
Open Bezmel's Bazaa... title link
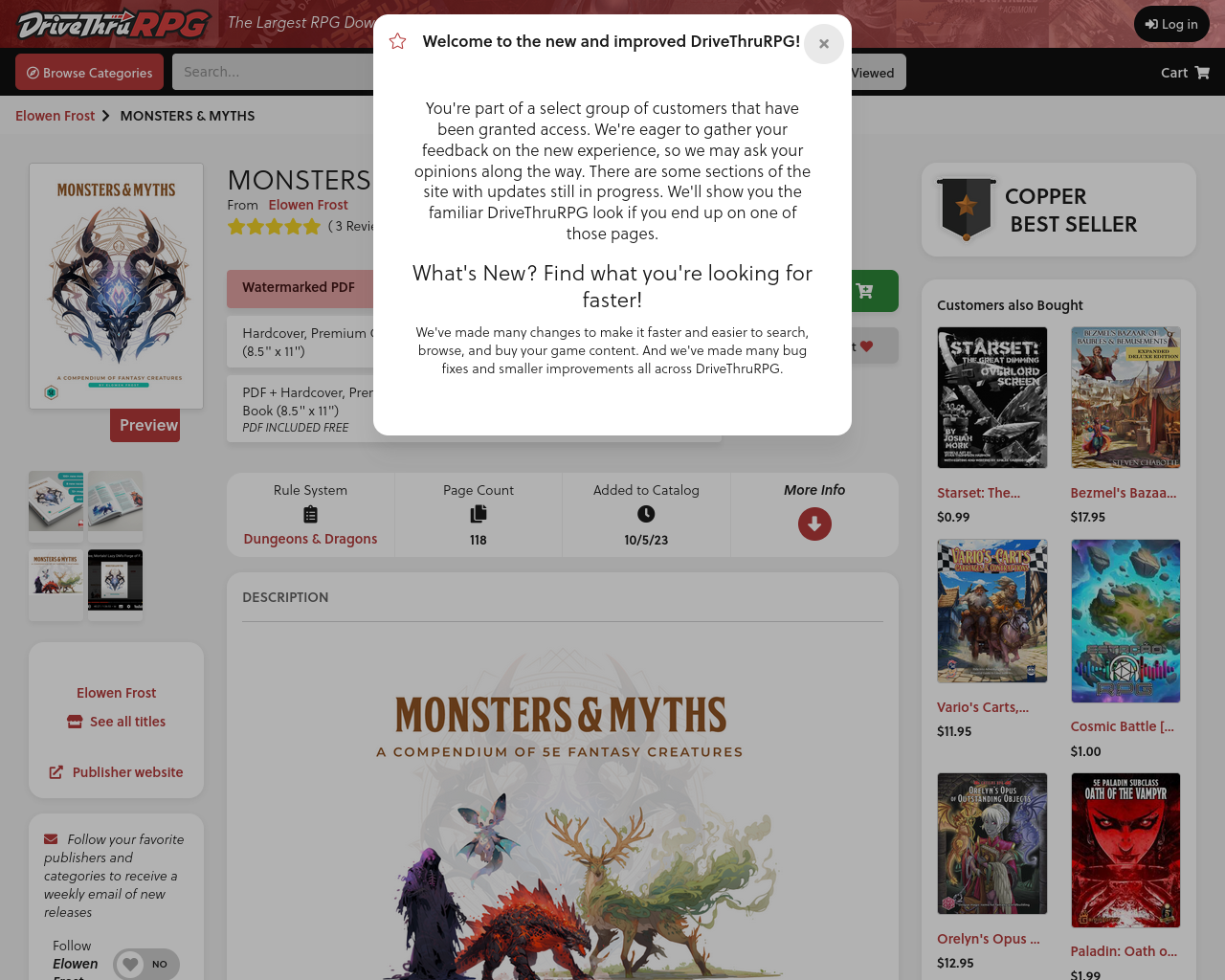(1124, 493)
